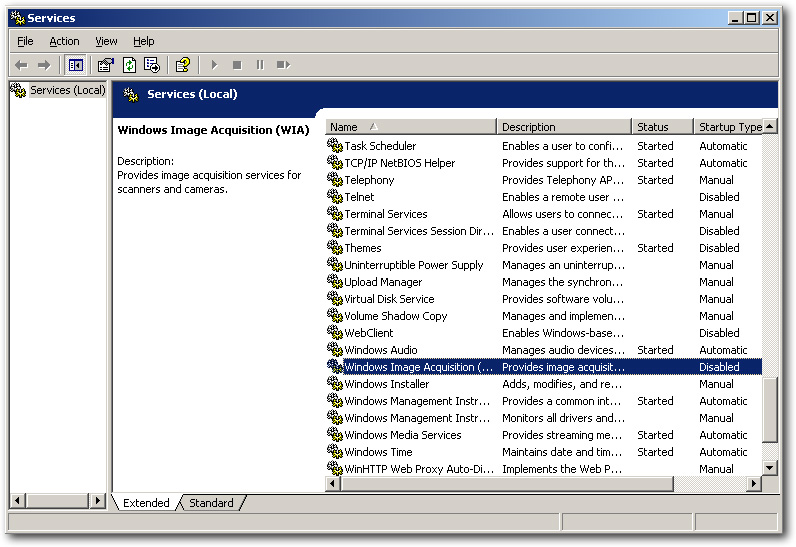
Task: Click the tree pane scroll left arrow
Action: pos(18,501)
